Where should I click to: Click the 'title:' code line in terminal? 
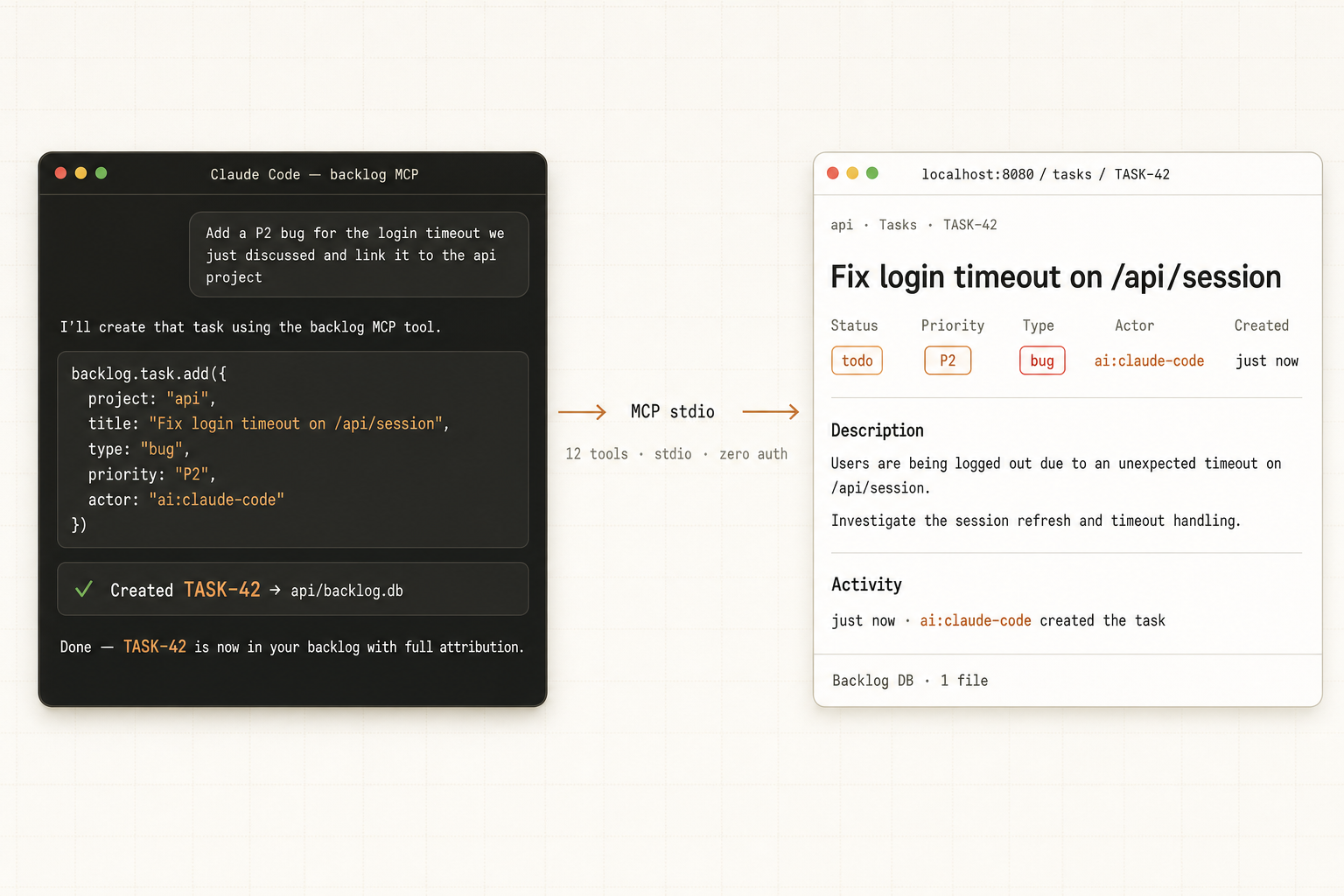[x=269, y=423]
